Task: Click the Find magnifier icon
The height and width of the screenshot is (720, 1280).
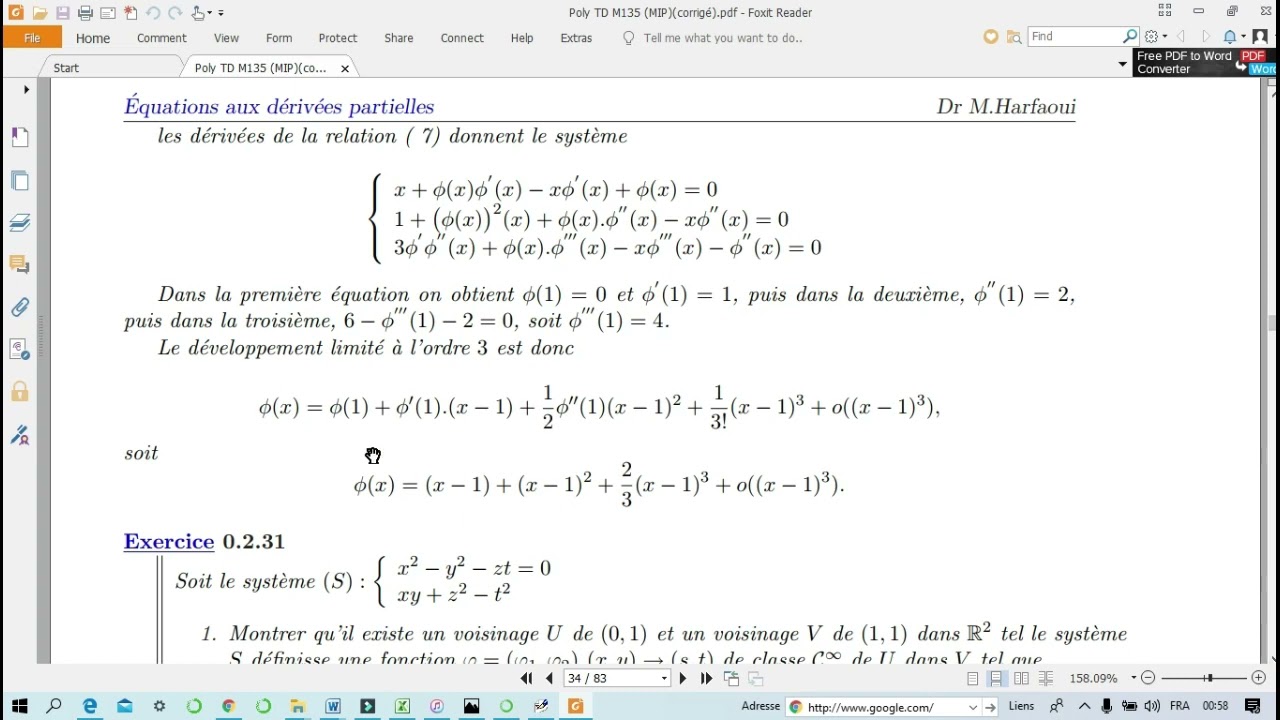Action: [x=1131, y=36]
